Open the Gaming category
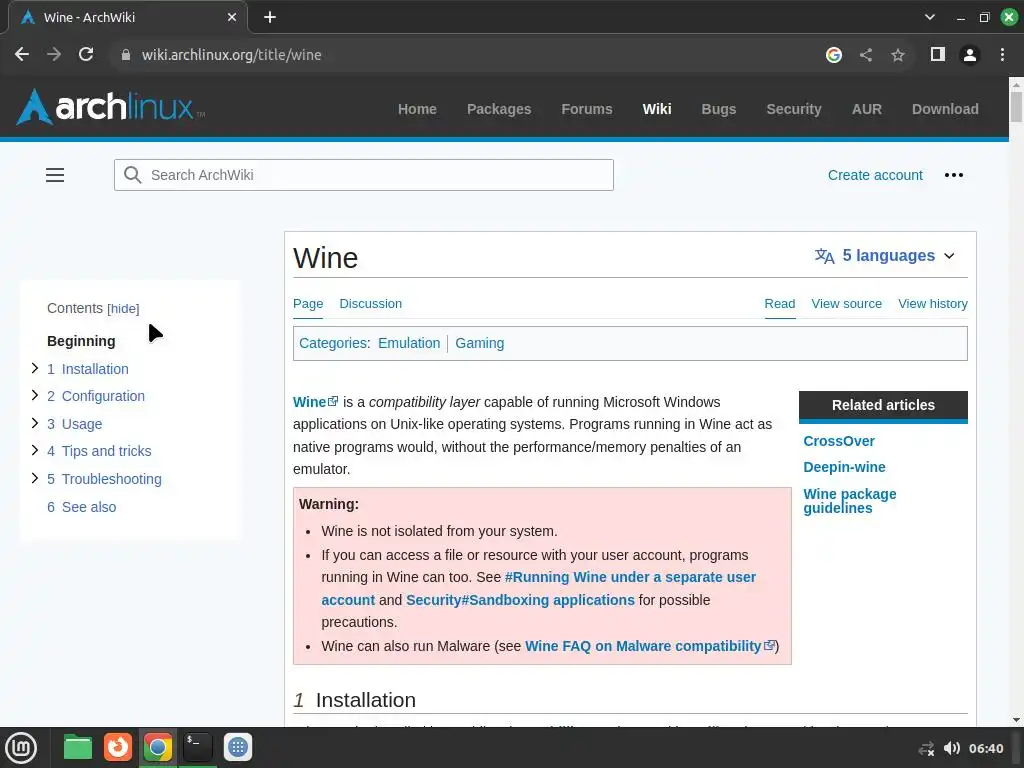This screenshot has width=1024, height=768. coord(479,343)
